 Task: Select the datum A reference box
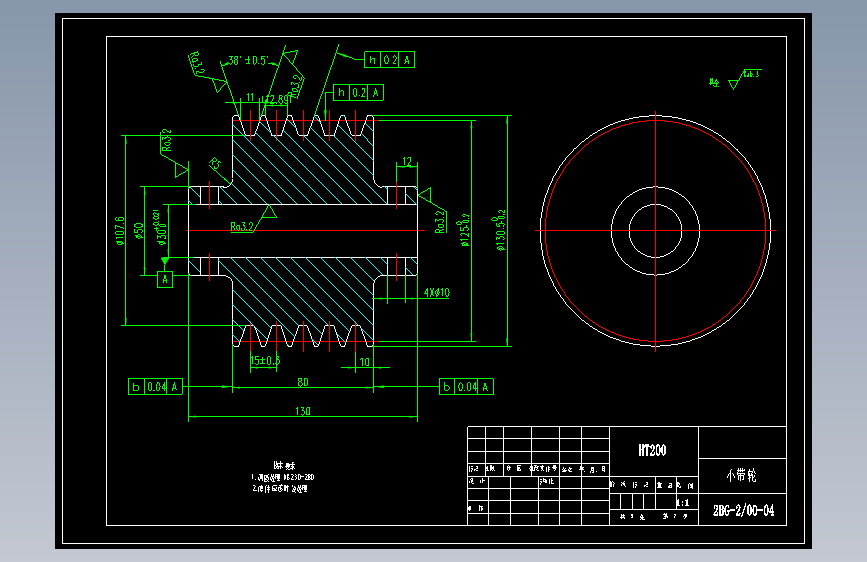[165, 279]
